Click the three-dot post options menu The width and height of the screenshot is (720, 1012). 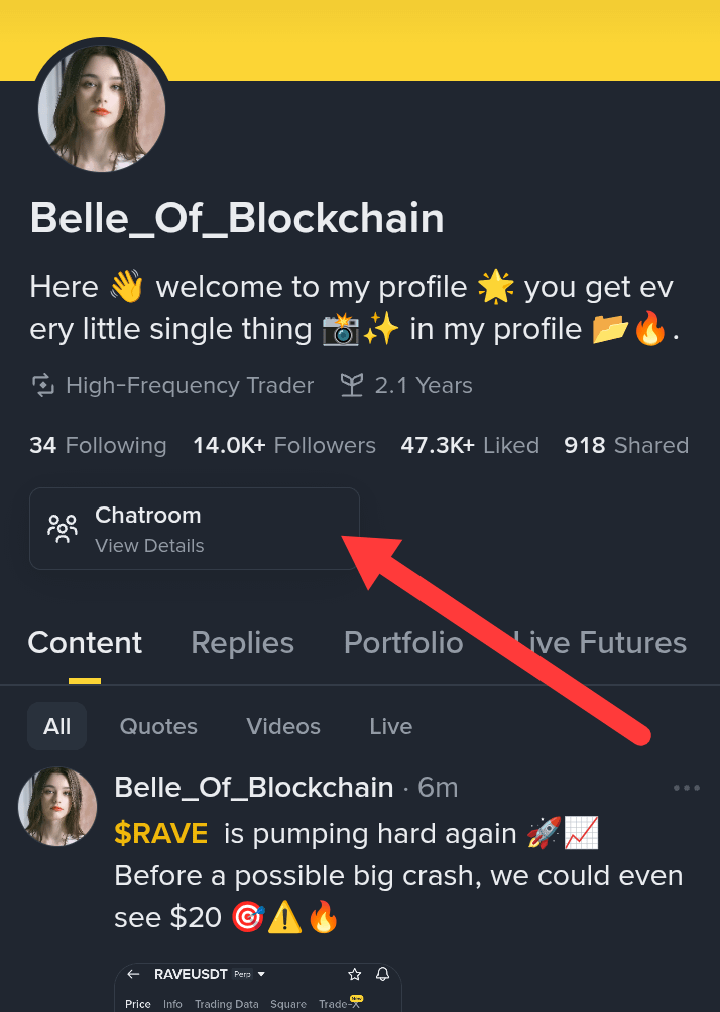click(686, 788)
